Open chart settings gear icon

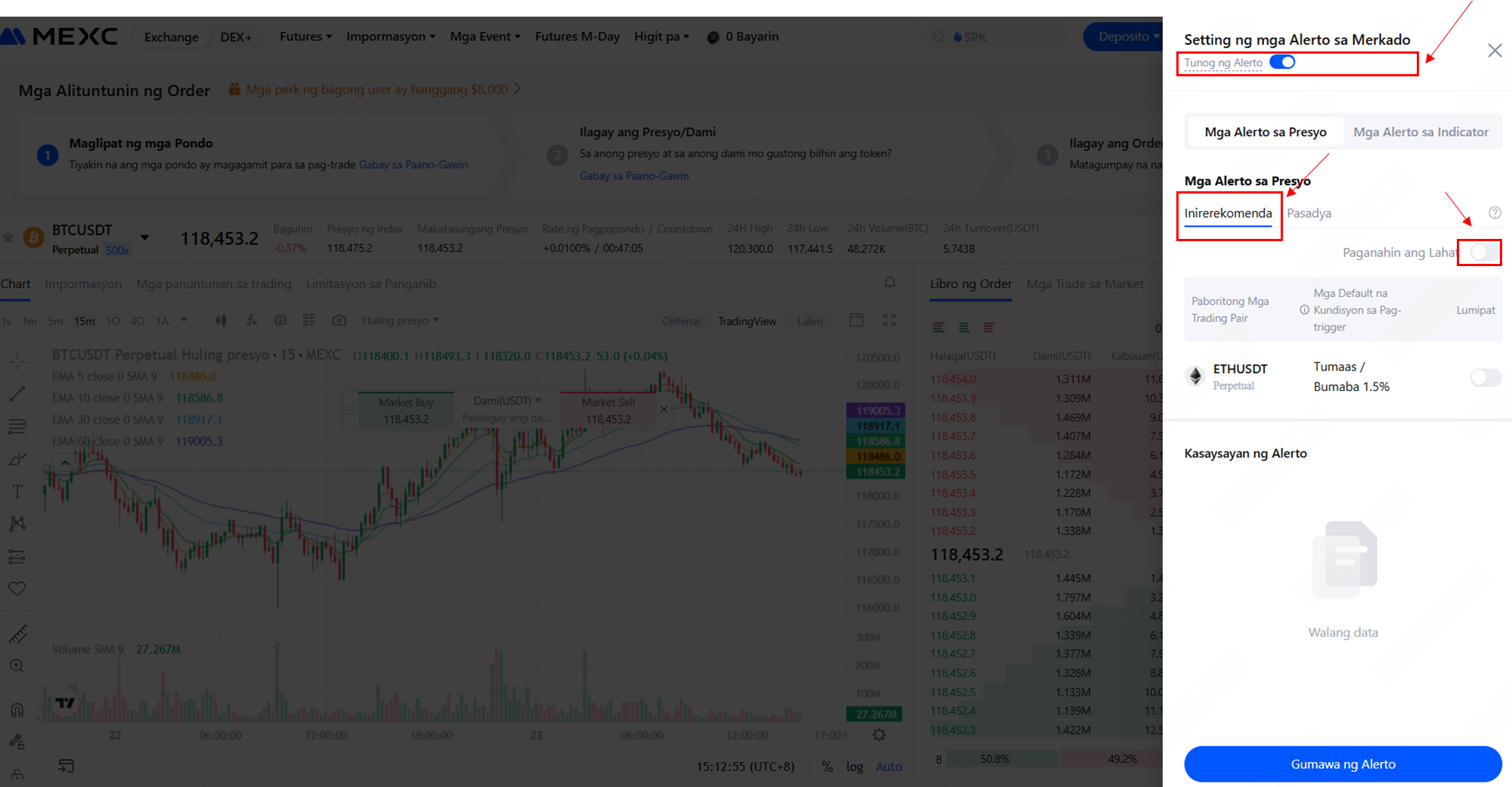[878, 735]
